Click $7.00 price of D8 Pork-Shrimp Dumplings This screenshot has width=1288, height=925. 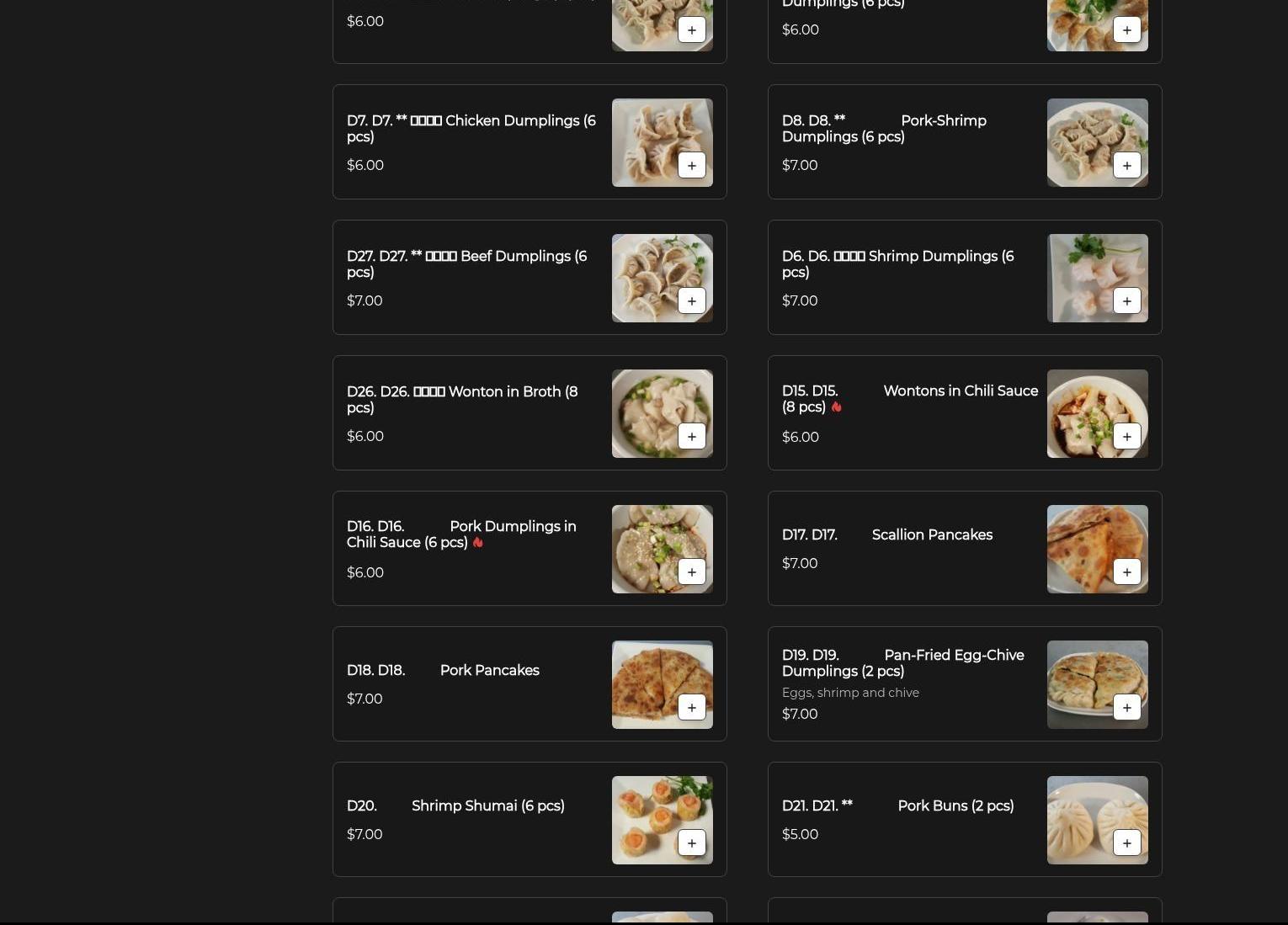pyautogui.click(x=800, y=166)
